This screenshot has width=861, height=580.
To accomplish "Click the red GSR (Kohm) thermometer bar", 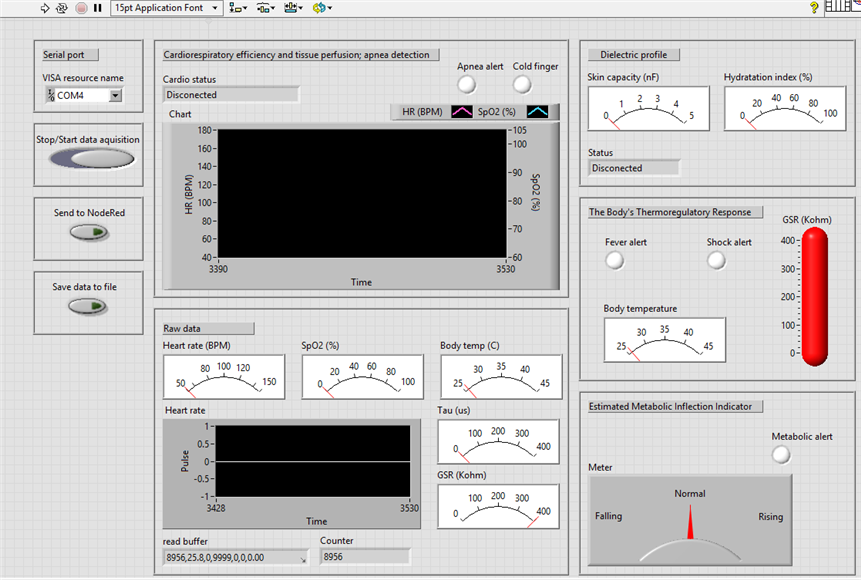I will (x=814, y=297).
